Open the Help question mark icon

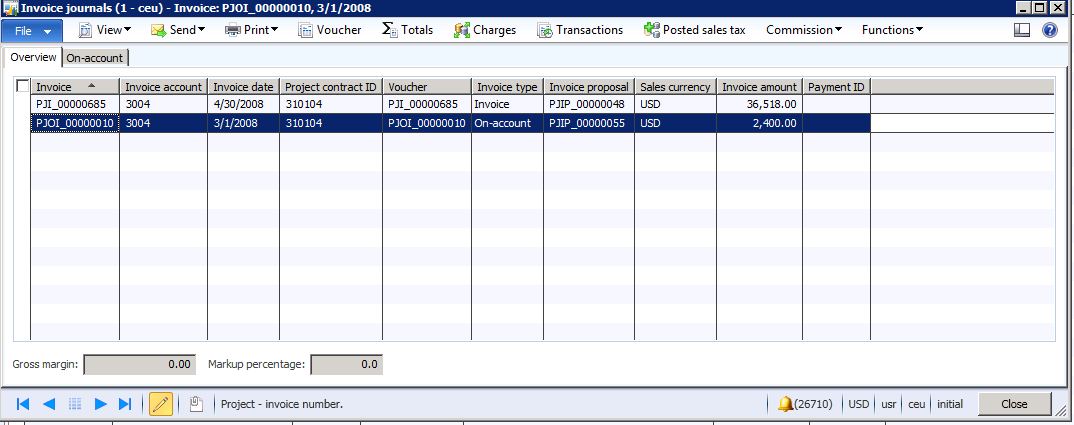[1049, 30]
